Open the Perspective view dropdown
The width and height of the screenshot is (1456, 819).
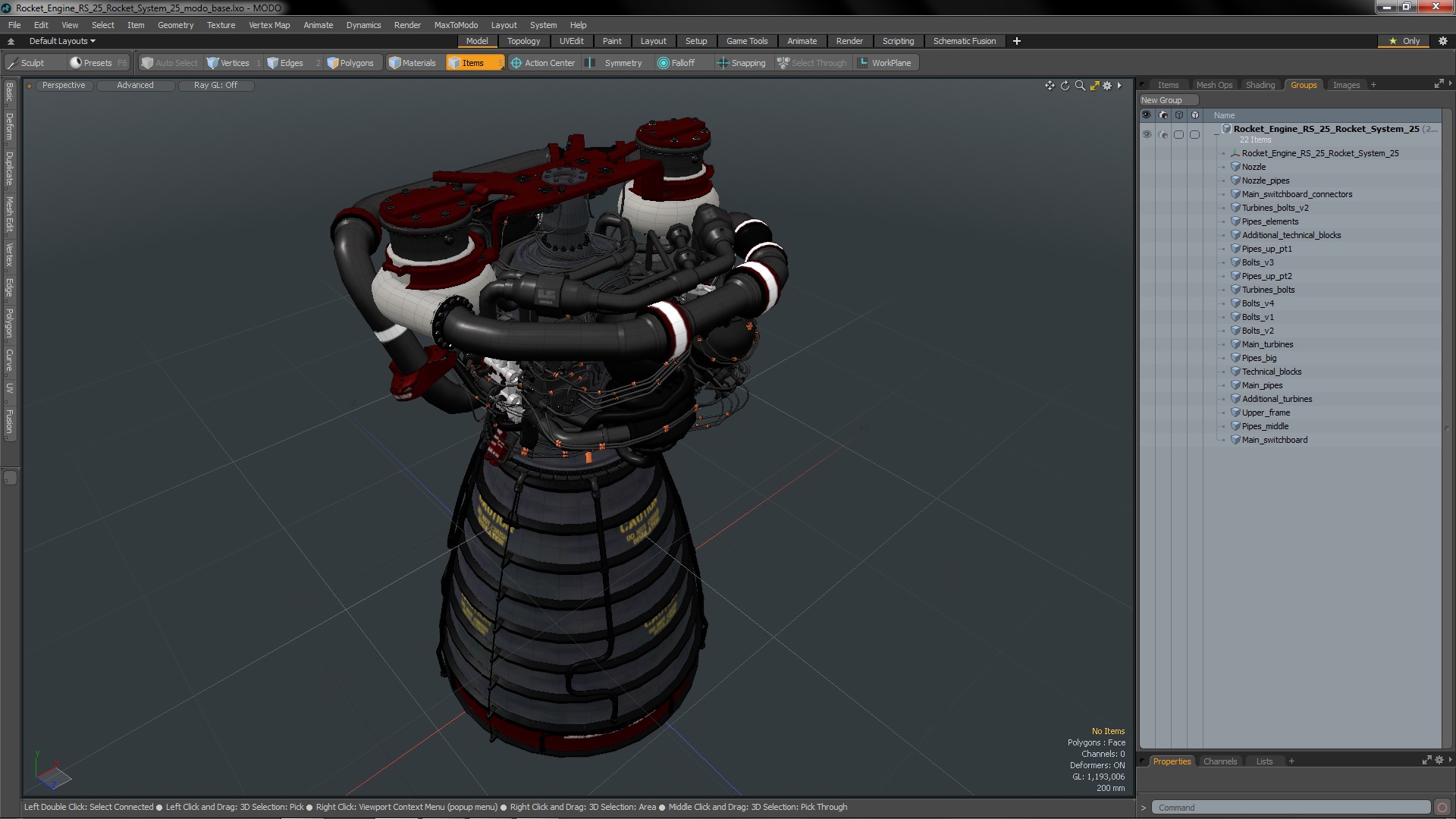click(x=64, y=85)
